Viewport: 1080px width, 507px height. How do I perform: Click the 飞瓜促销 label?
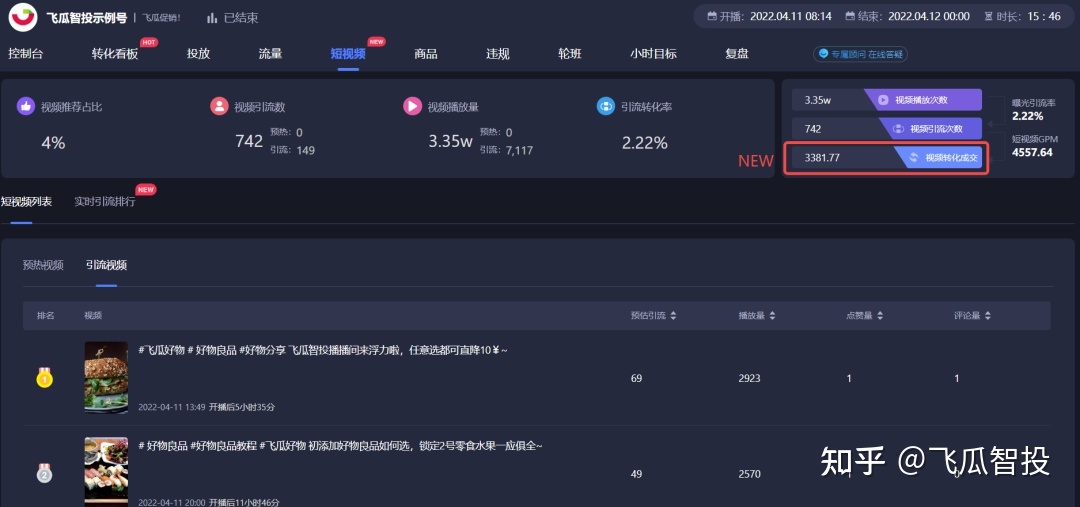point(163,18)
